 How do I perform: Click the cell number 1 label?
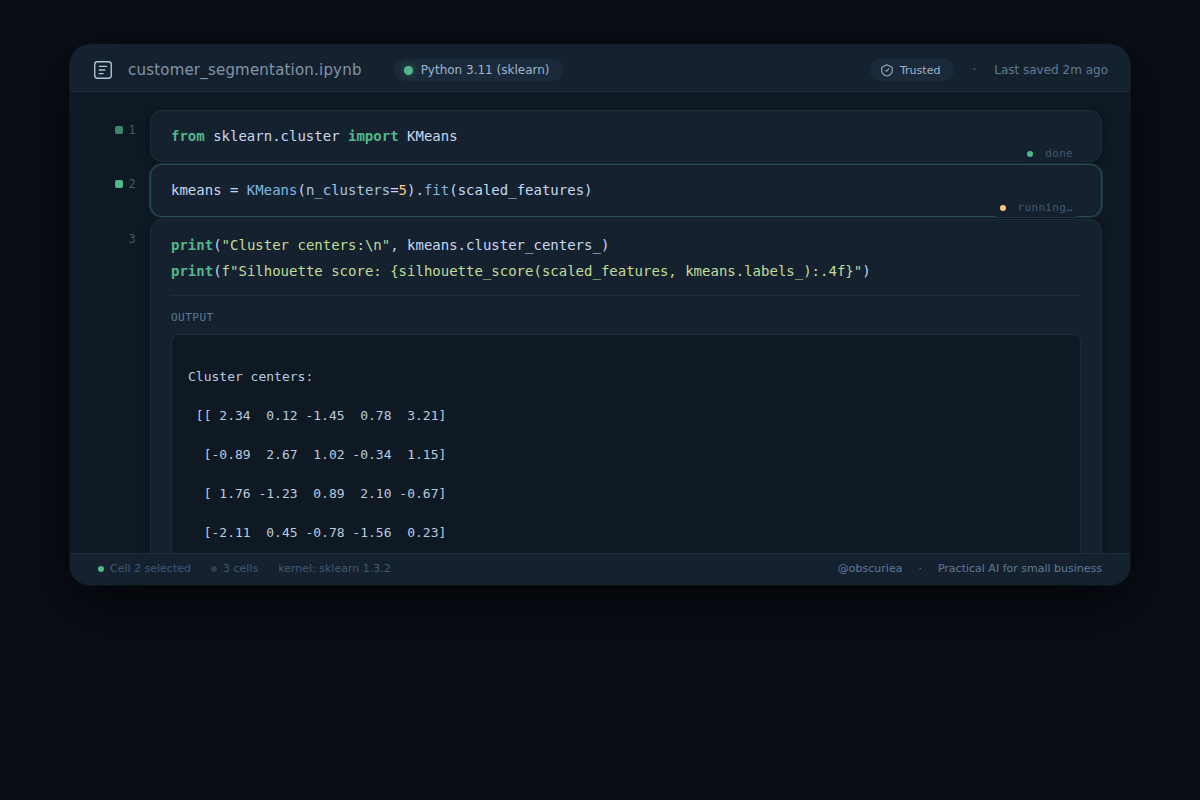(132, 130)
